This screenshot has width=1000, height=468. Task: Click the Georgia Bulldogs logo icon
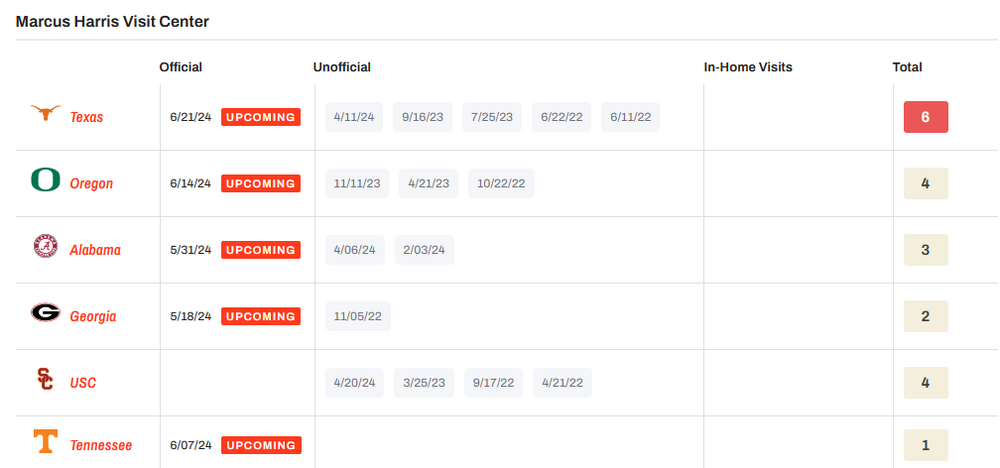tap(45, 313)
